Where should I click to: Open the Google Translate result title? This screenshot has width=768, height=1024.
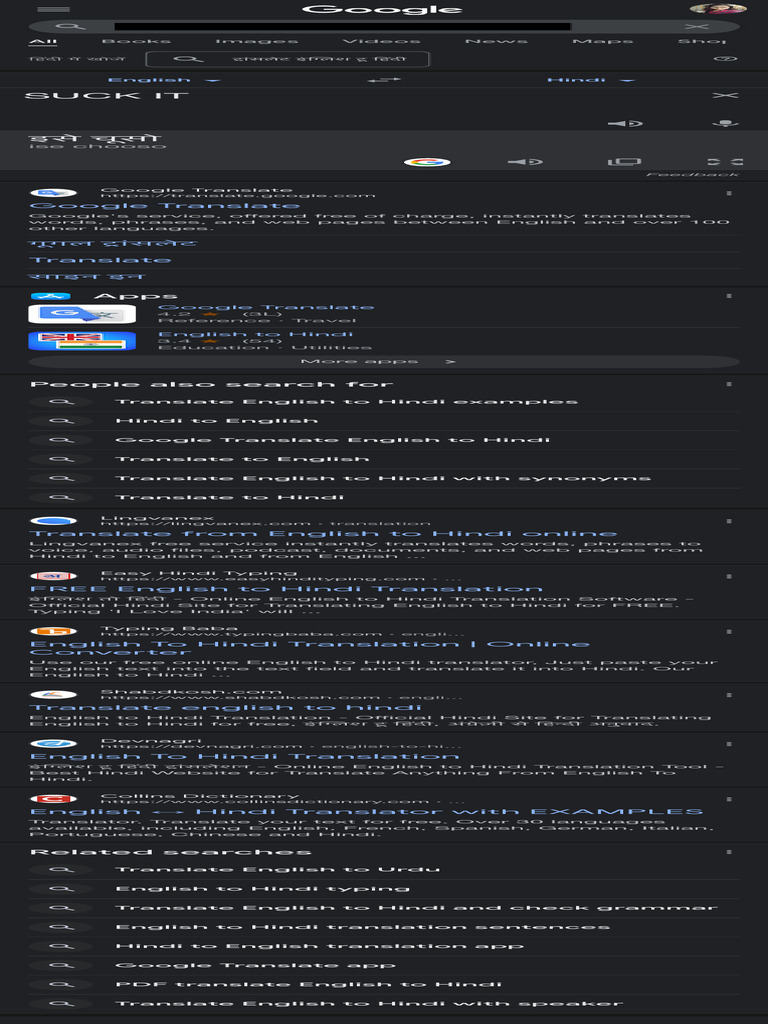coord(165,206)
